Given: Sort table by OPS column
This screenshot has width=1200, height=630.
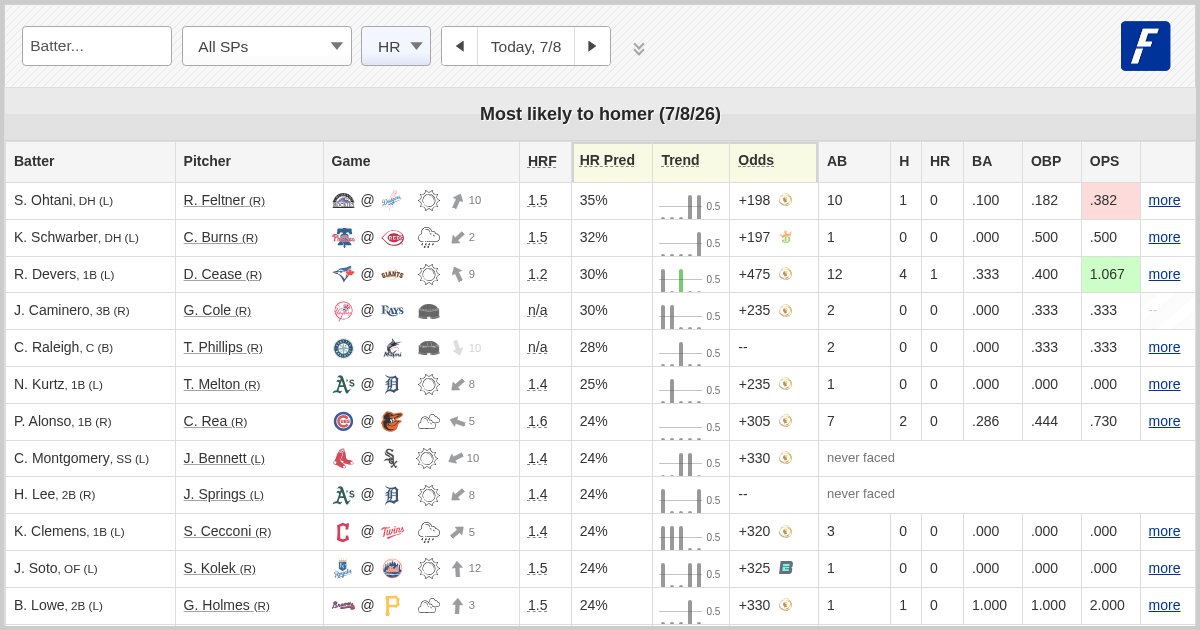Looking at the screenshot, I should (1104, 161).
